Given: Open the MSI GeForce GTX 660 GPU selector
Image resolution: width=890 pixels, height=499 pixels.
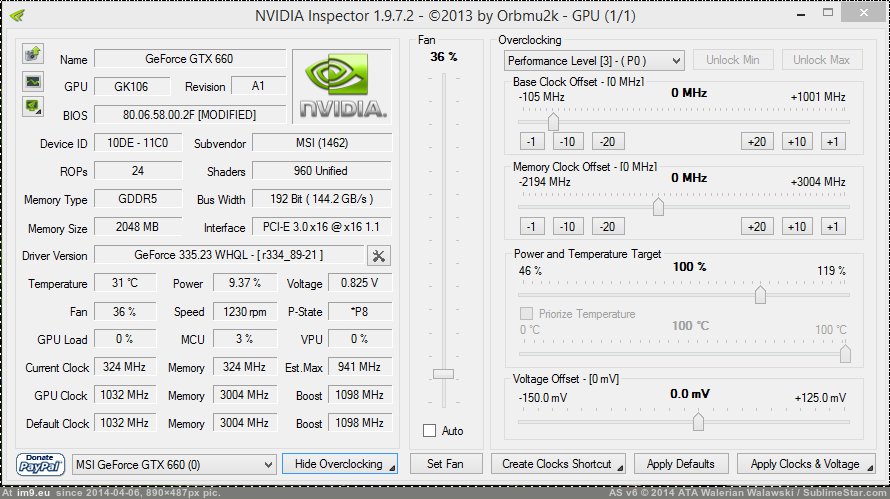Looking at the screenshot, I should pyautogui.click(x=174, y=464).
